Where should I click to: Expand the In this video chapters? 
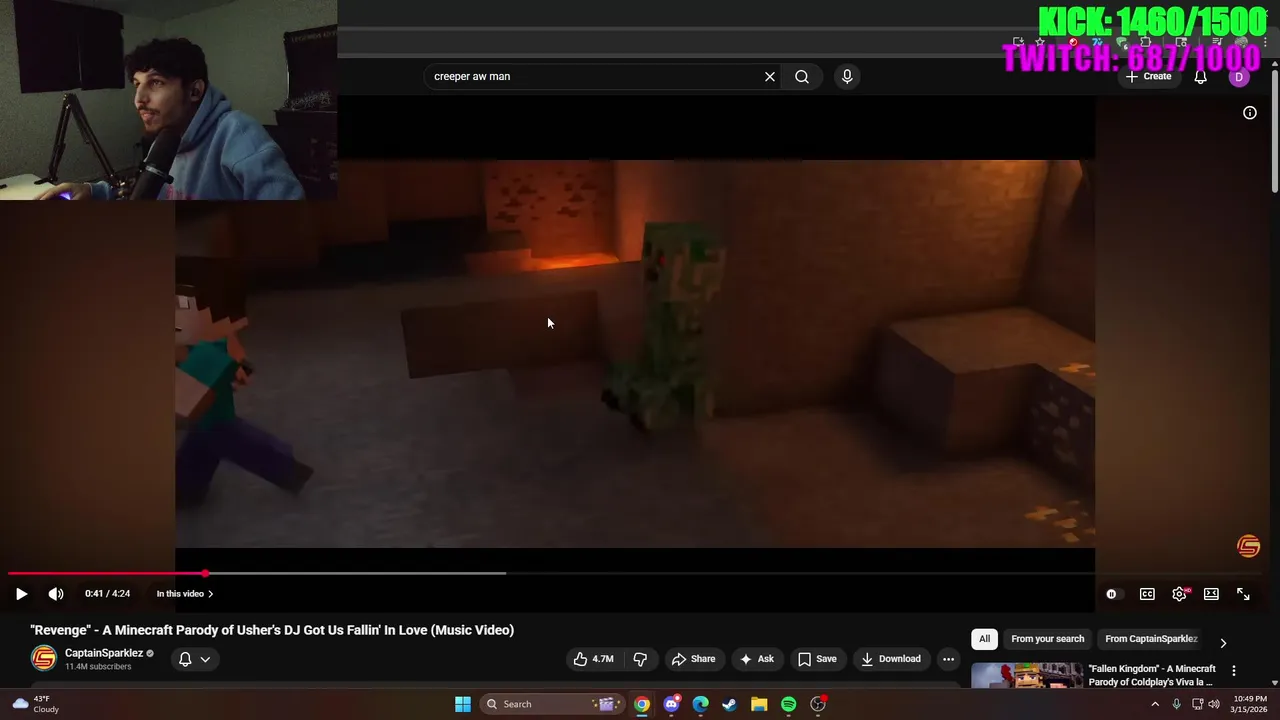pyautogui.click(x=185, y=594)
